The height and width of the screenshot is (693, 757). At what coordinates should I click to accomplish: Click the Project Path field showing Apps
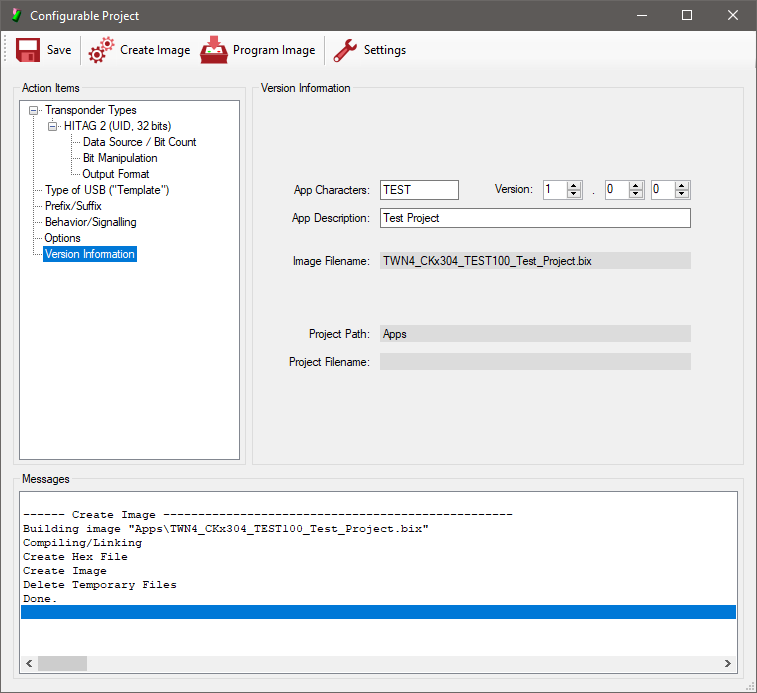point(535,334)
